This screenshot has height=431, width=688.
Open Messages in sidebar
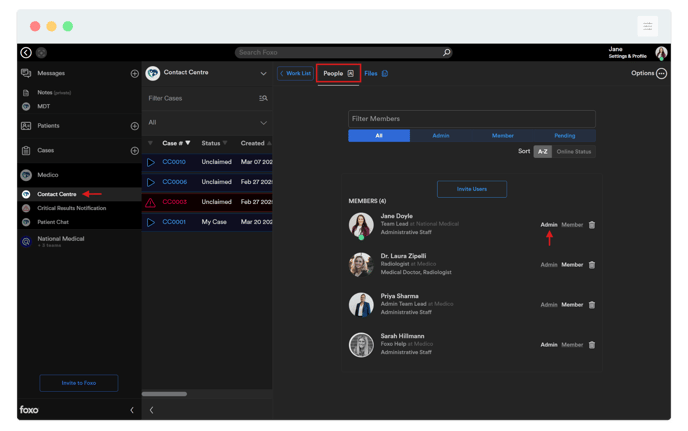(51, 73)
